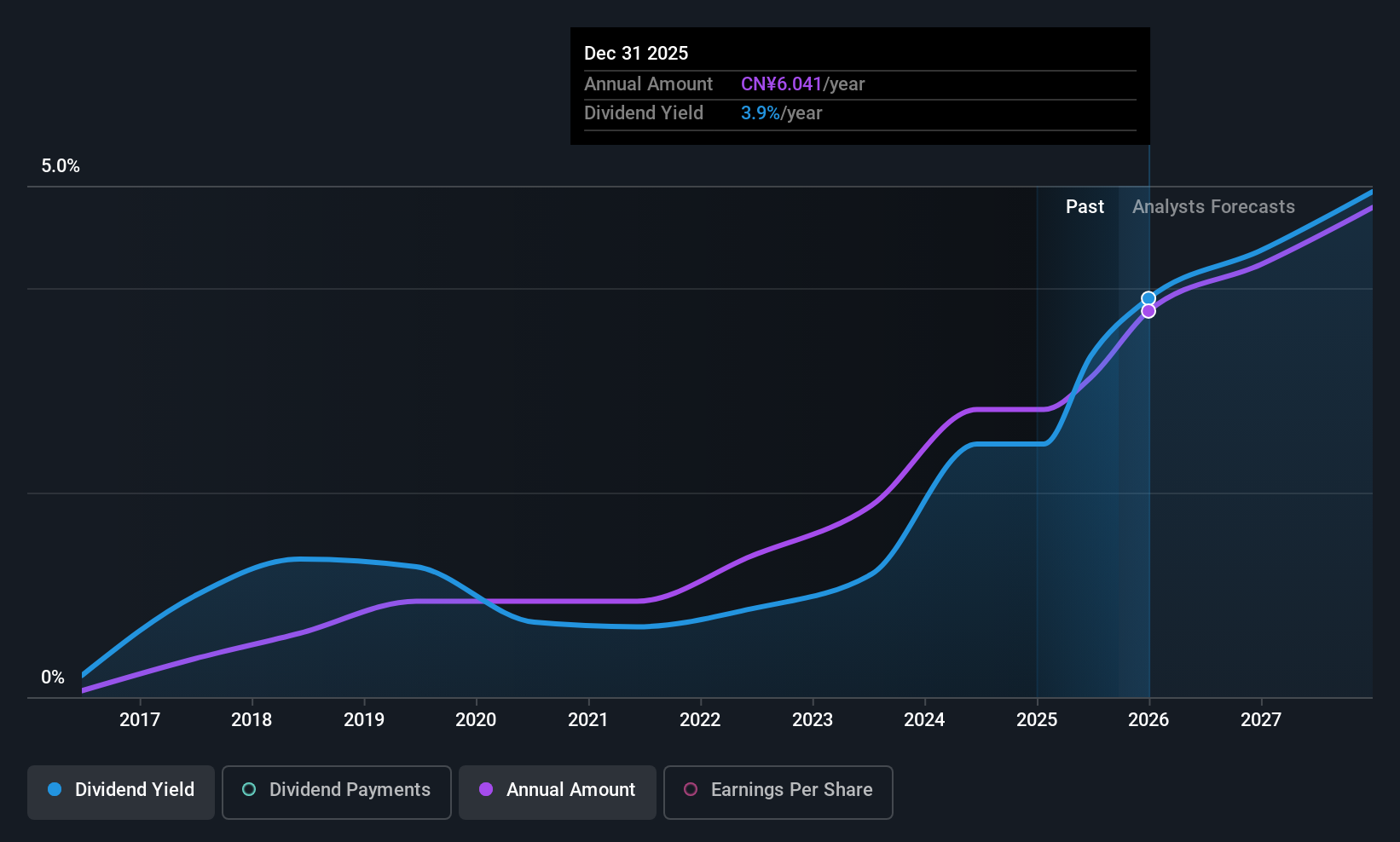The image size is (1400, 842).
Task: Click the 2026 x-axis label
Action: [1148, 720]
